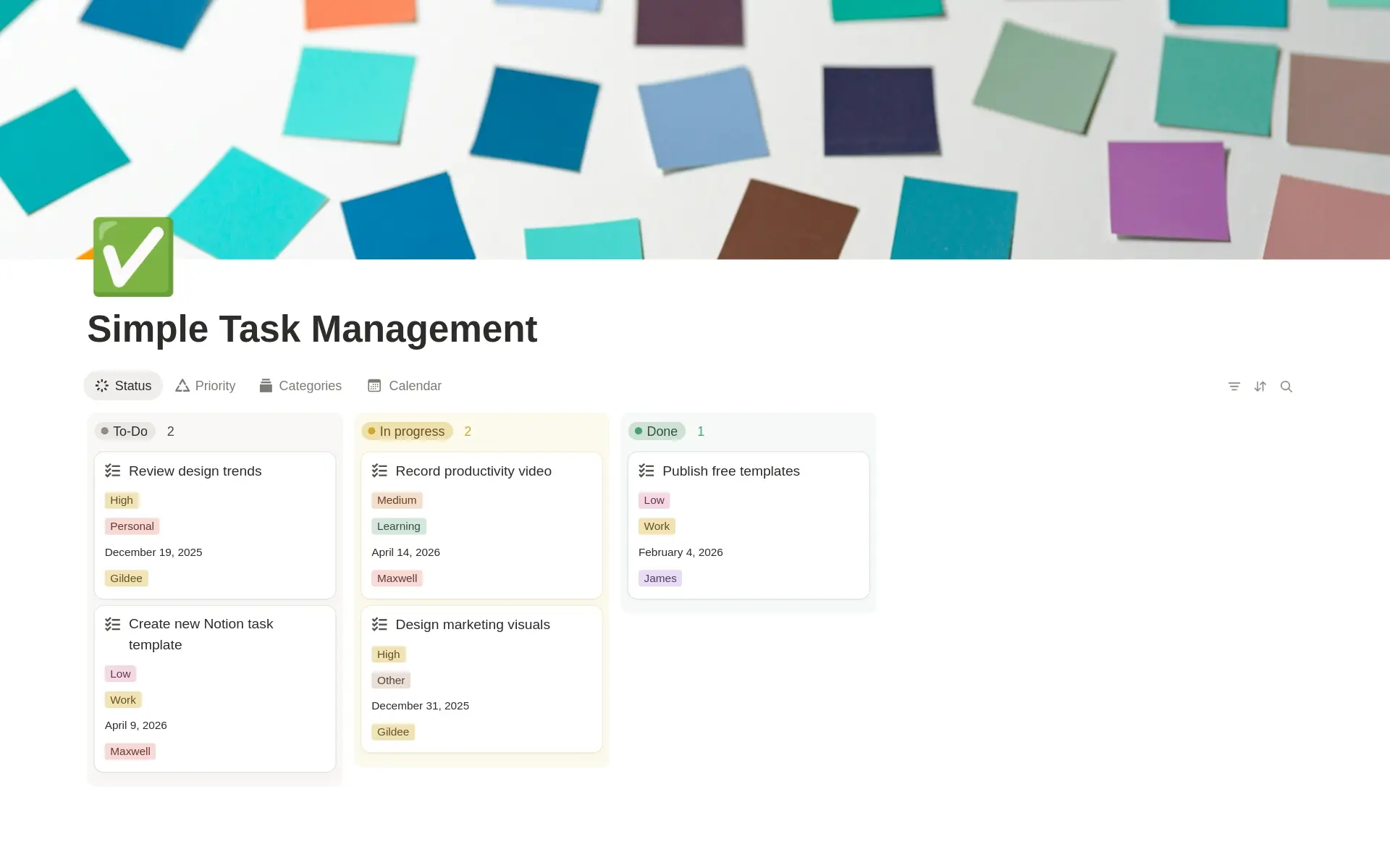Image resolution: width=1390 pixels, height=868 pixels.
Task: Click checklist icon on Review design trends card
Action: point(113,471)
